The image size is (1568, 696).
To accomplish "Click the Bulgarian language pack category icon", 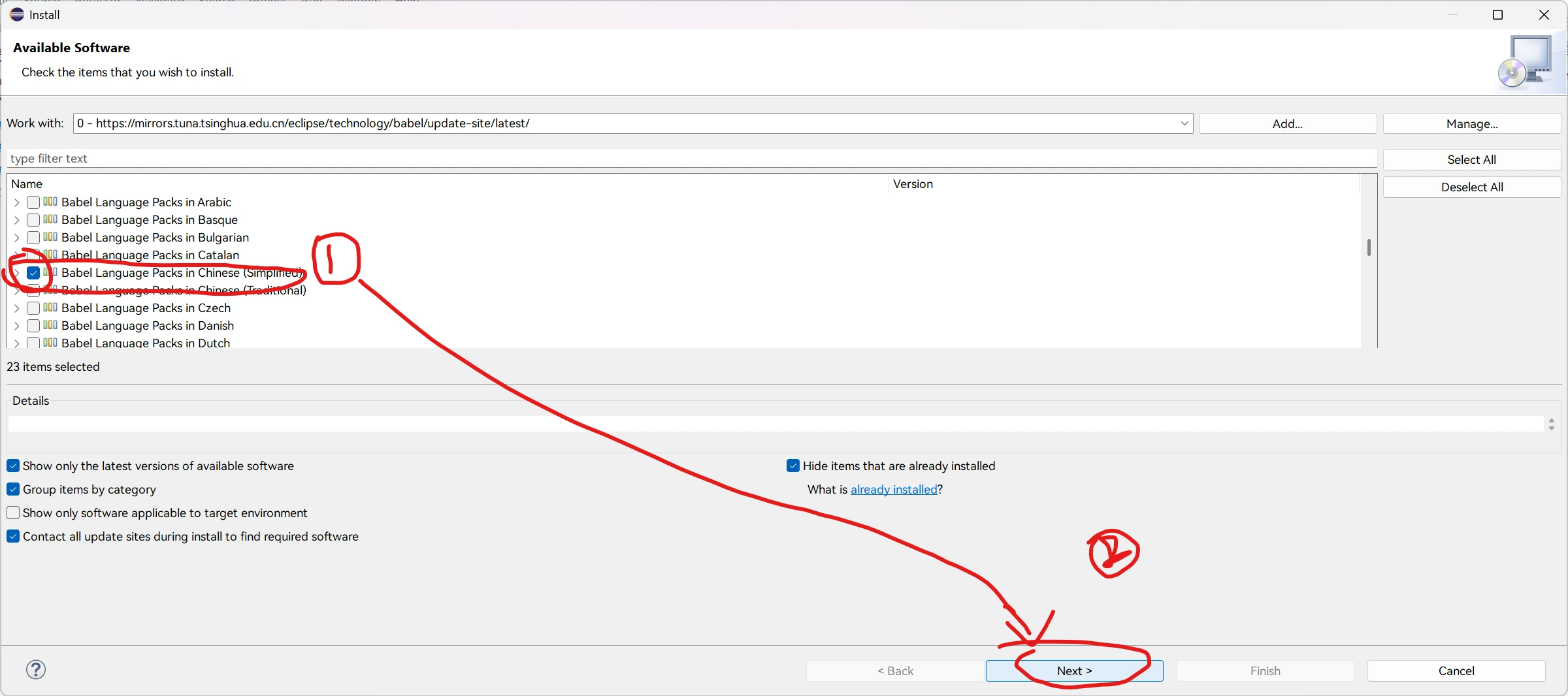I will click(x=50, y=237).
